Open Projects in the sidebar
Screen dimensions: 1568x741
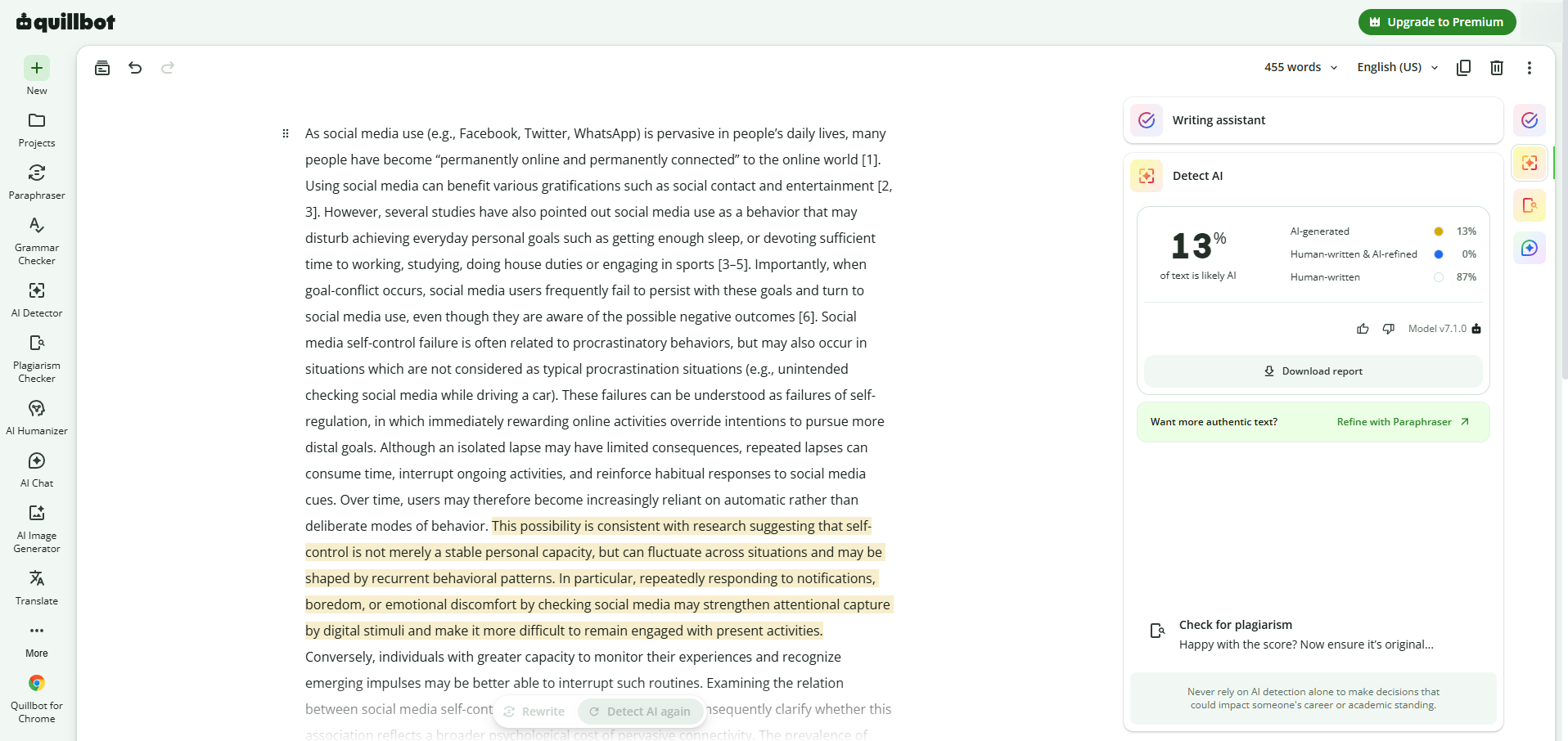(37, 130)
